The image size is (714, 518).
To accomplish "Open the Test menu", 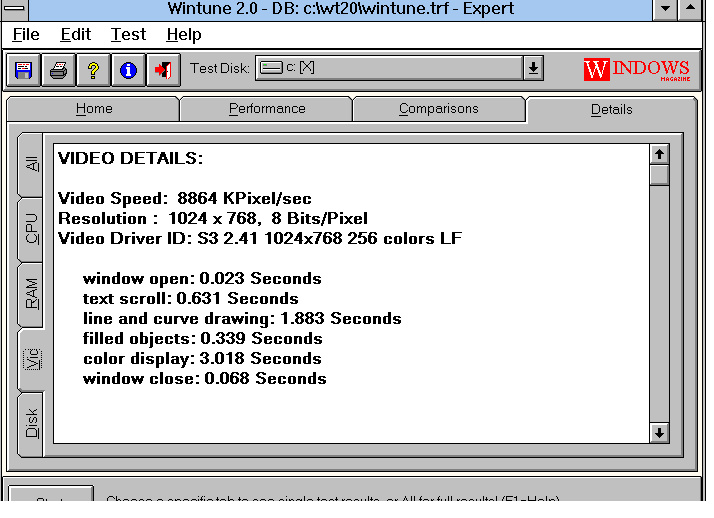I will point(128,35).
